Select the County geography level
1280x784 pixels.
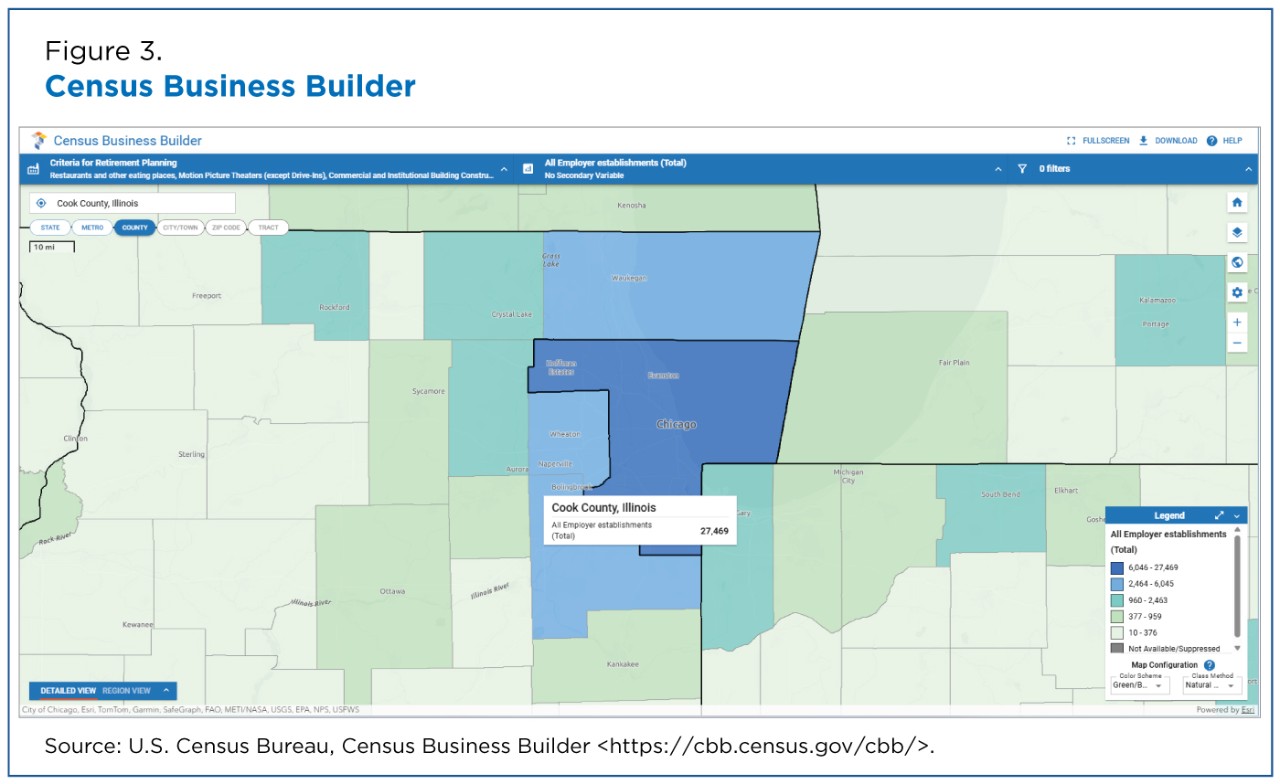135,227
